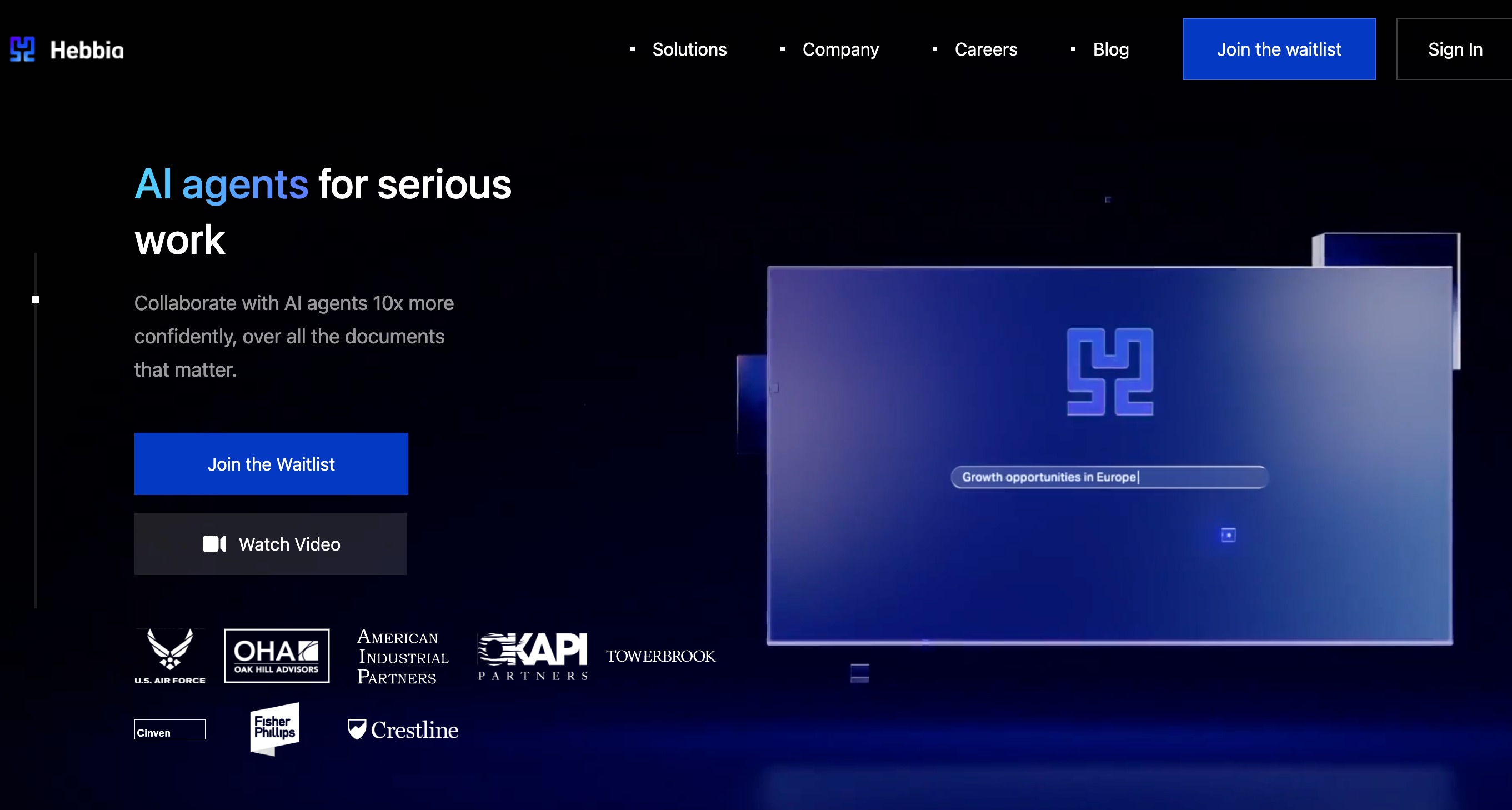The width and height of the screenshot is (1512, 810).
Task: Open the Blog link
Action: tap(1110, 50)
